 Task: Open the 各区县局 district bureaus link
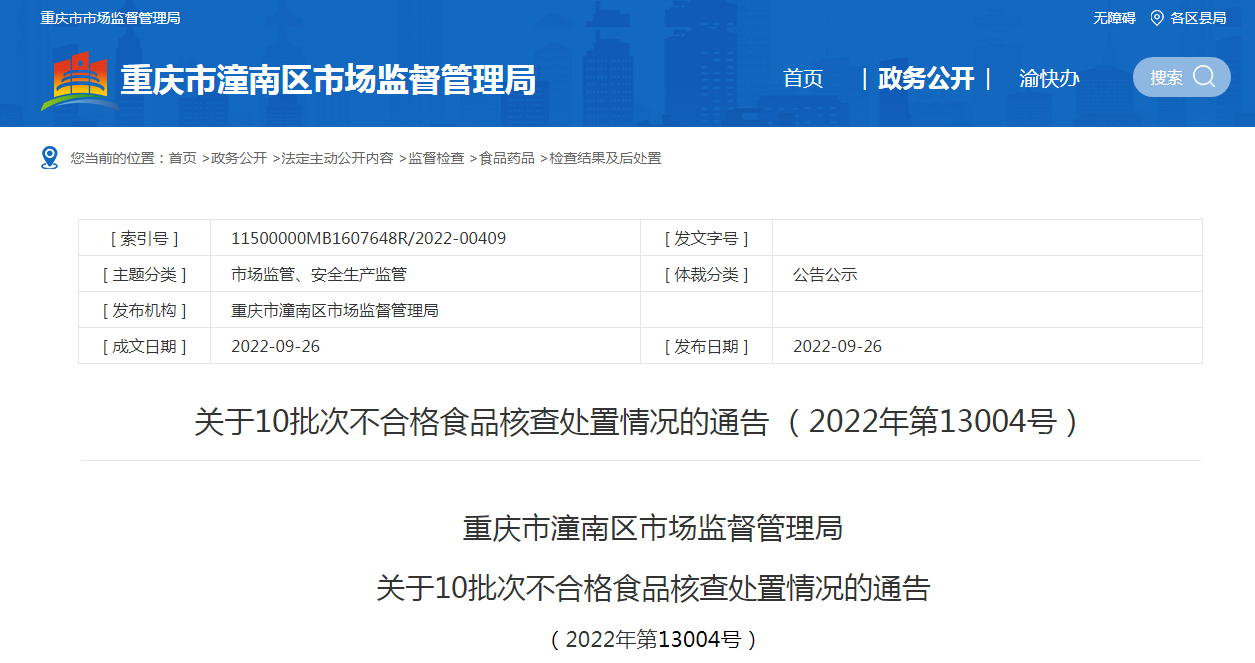(1198, 18)
